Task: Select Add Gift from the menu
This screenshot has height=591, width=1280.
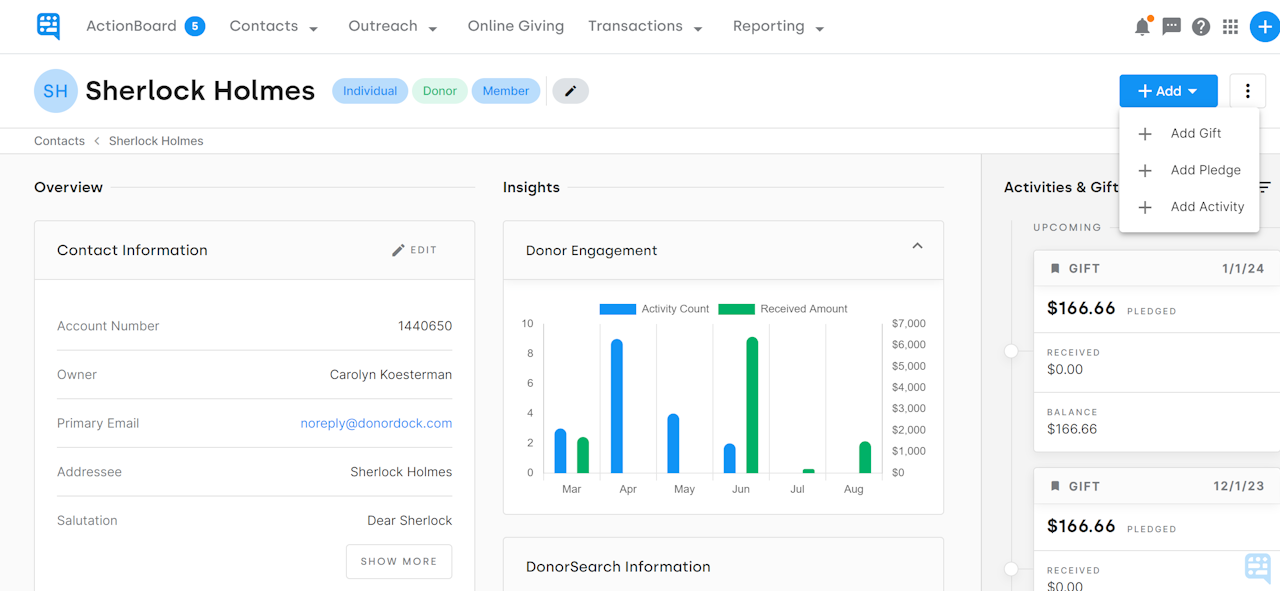Action: (x=1195, y=133)
